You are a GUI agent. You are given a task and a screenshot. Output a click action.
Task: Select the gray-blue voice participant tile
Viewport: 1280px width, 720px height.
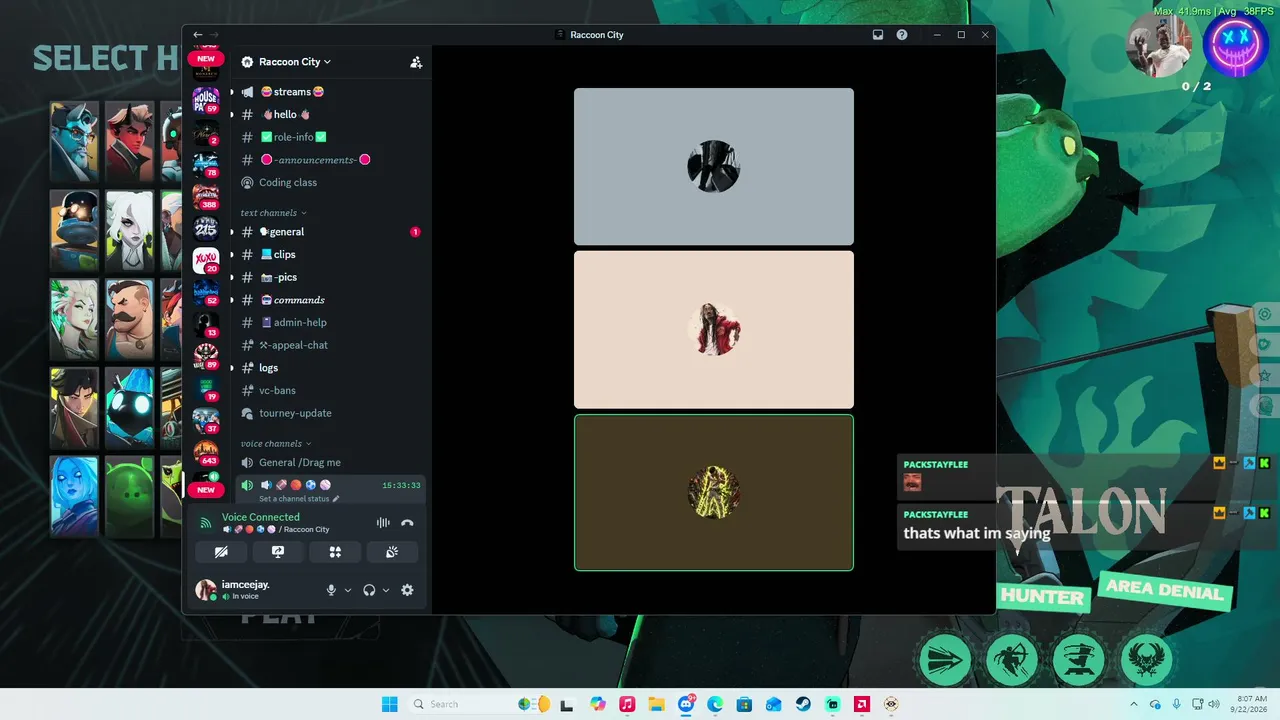[x=714, y=166]
